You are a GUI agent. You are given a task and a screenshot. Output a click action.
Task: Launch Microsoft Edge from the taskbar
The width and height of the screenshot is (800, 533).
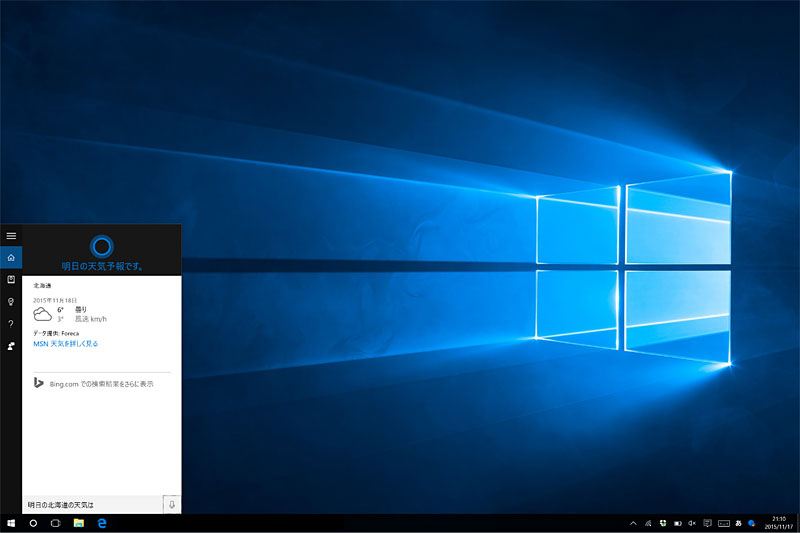click(x=102, y=523)
